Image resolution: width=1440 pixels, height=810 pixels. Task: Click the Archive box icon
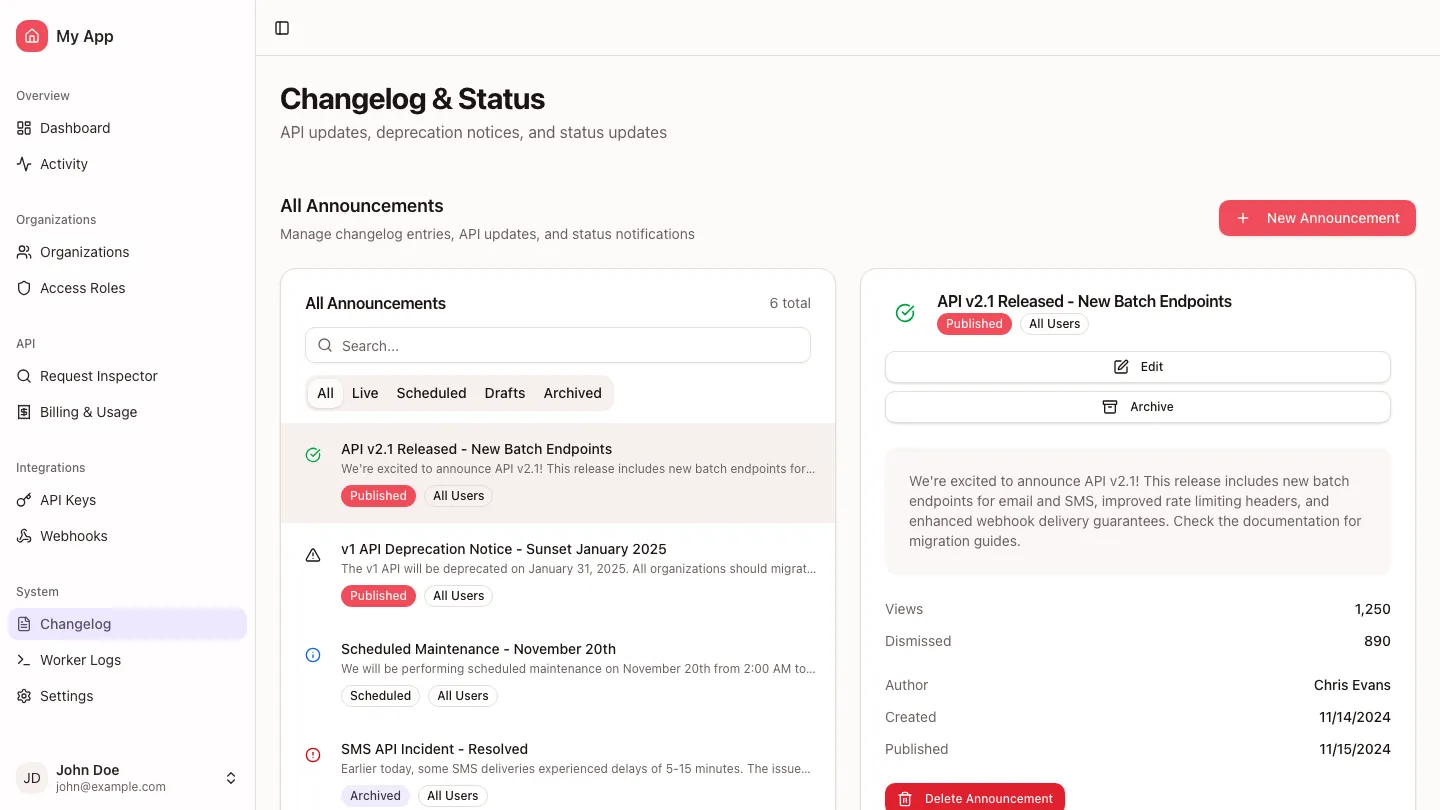[1109, 407]
